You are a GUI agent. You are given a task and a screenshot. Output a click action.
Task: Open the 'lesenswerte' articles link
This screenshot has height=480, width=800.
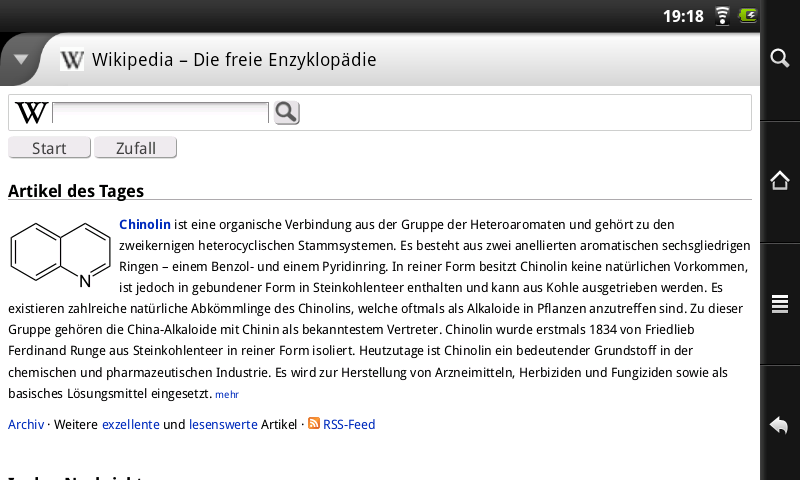[223, 424]
